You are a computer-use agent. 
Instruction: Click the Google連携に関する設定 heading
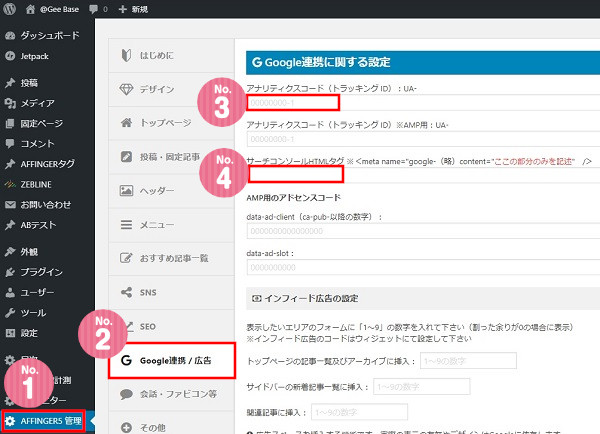click(x=423, y=62)
